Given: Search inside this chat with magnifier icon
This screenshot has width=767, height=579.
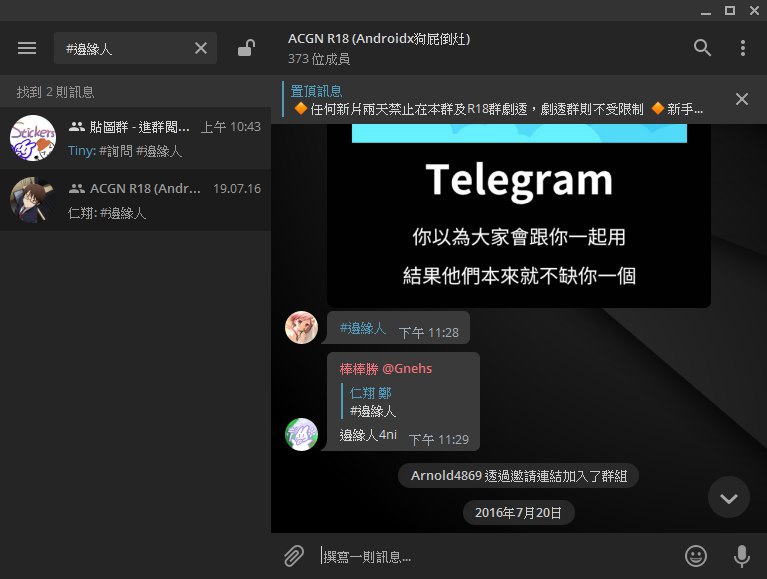Looking at the screenshot, I should (x=702, y=48).
